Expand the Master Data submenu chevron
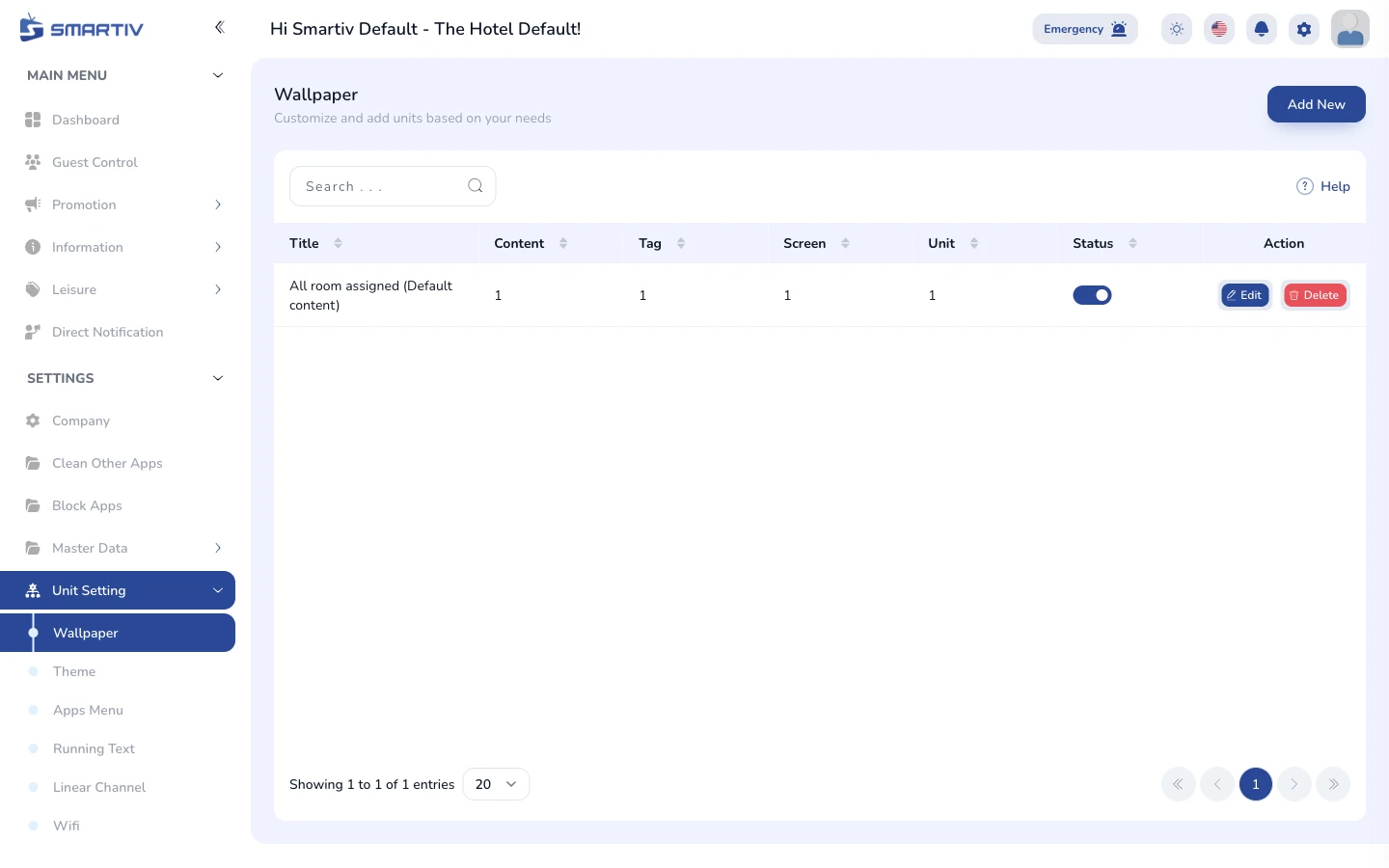1389x868 pixels. click(x=218, y=548)
